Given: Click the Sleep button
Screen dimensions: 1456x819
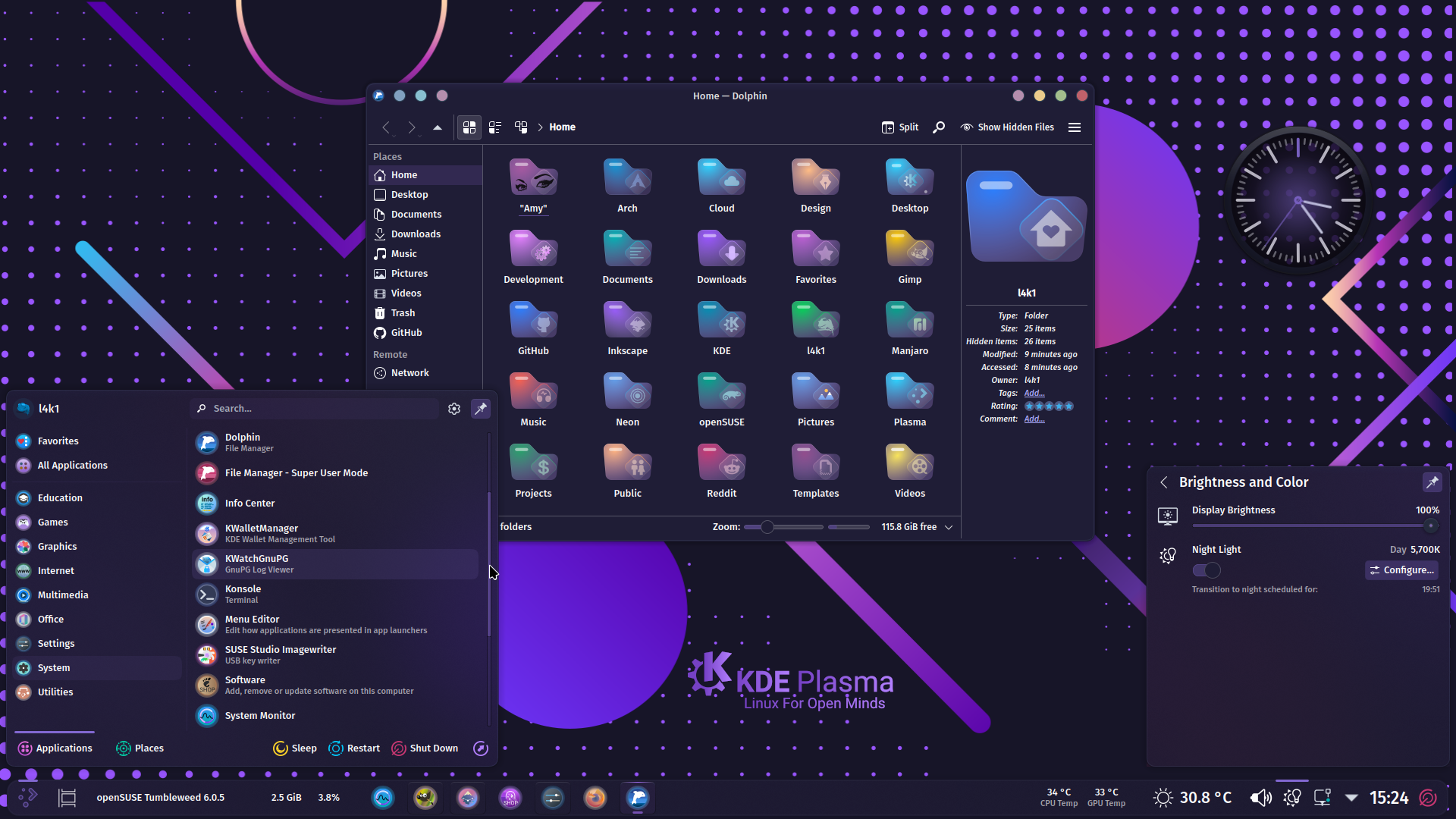Looking at the screenshot, I should (x=295, y=748).
